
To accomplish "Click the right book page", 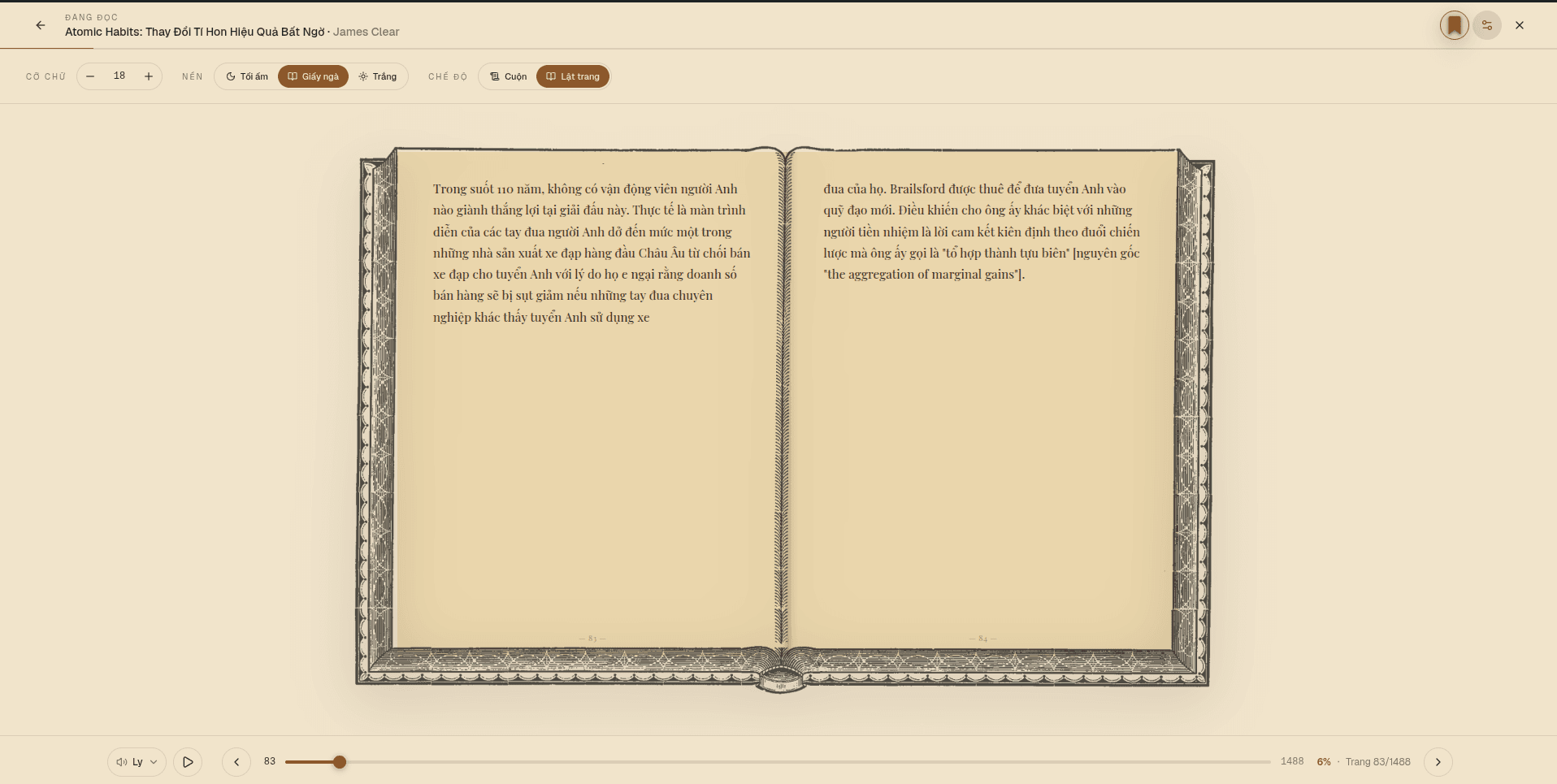I will tap(982, 398).
